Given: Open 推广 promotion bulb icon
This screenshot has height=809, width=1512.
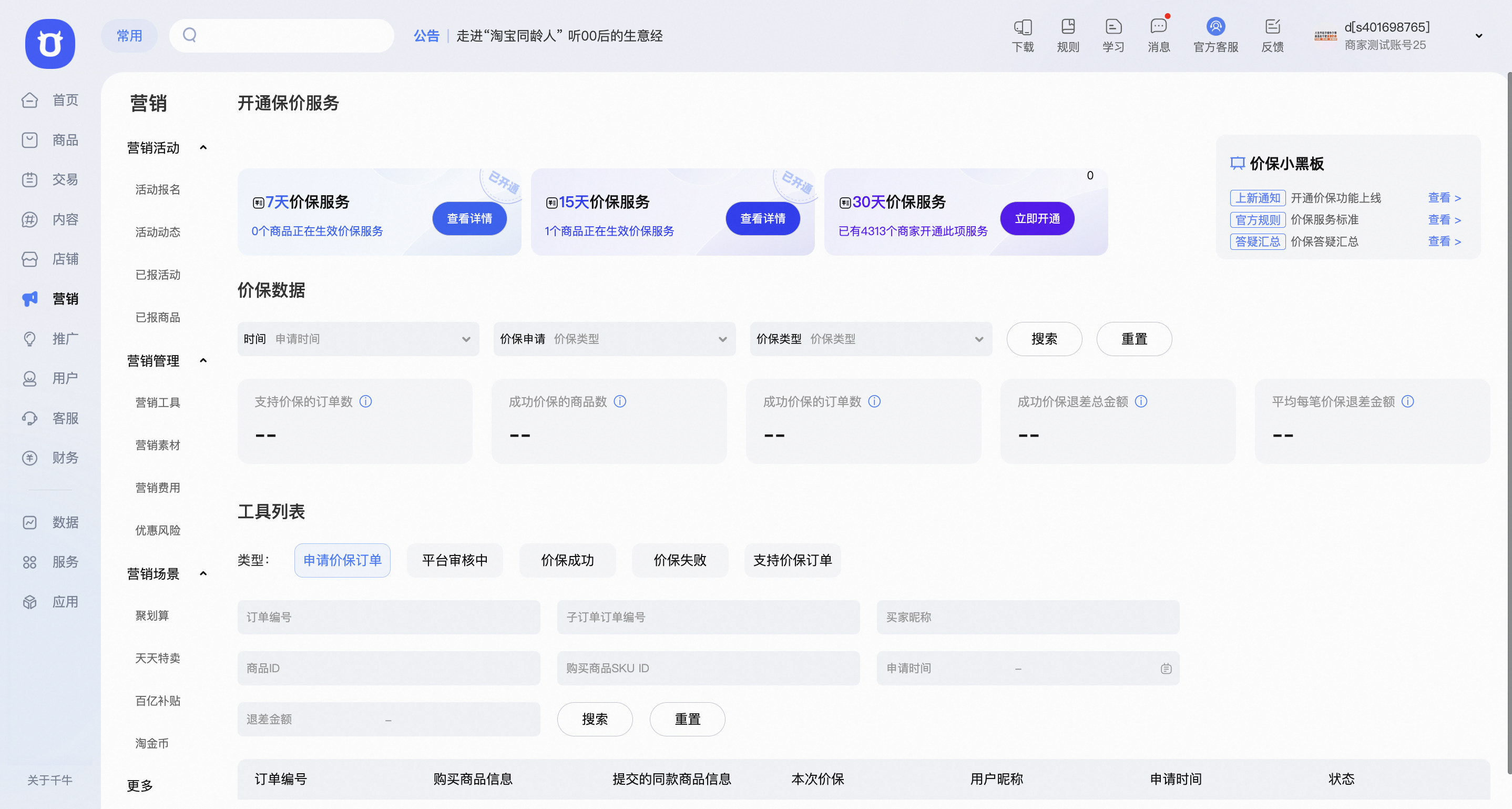Looking at the screenshot, I should 29,339.
